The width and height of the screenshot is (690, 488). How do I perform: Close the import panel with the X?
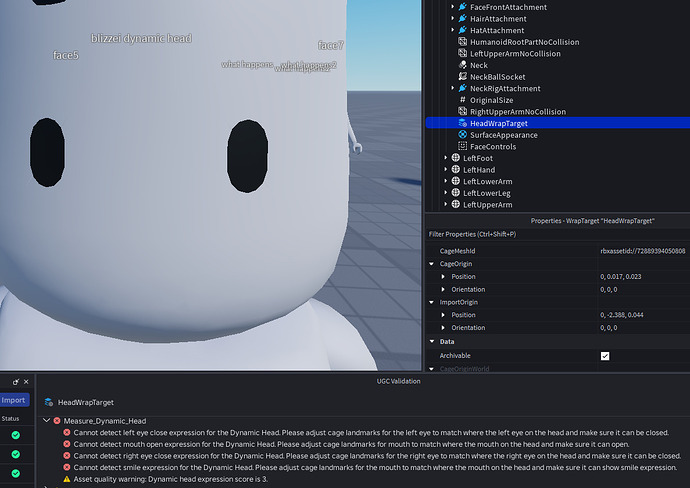pyautogui.click(x=26, y=382)
